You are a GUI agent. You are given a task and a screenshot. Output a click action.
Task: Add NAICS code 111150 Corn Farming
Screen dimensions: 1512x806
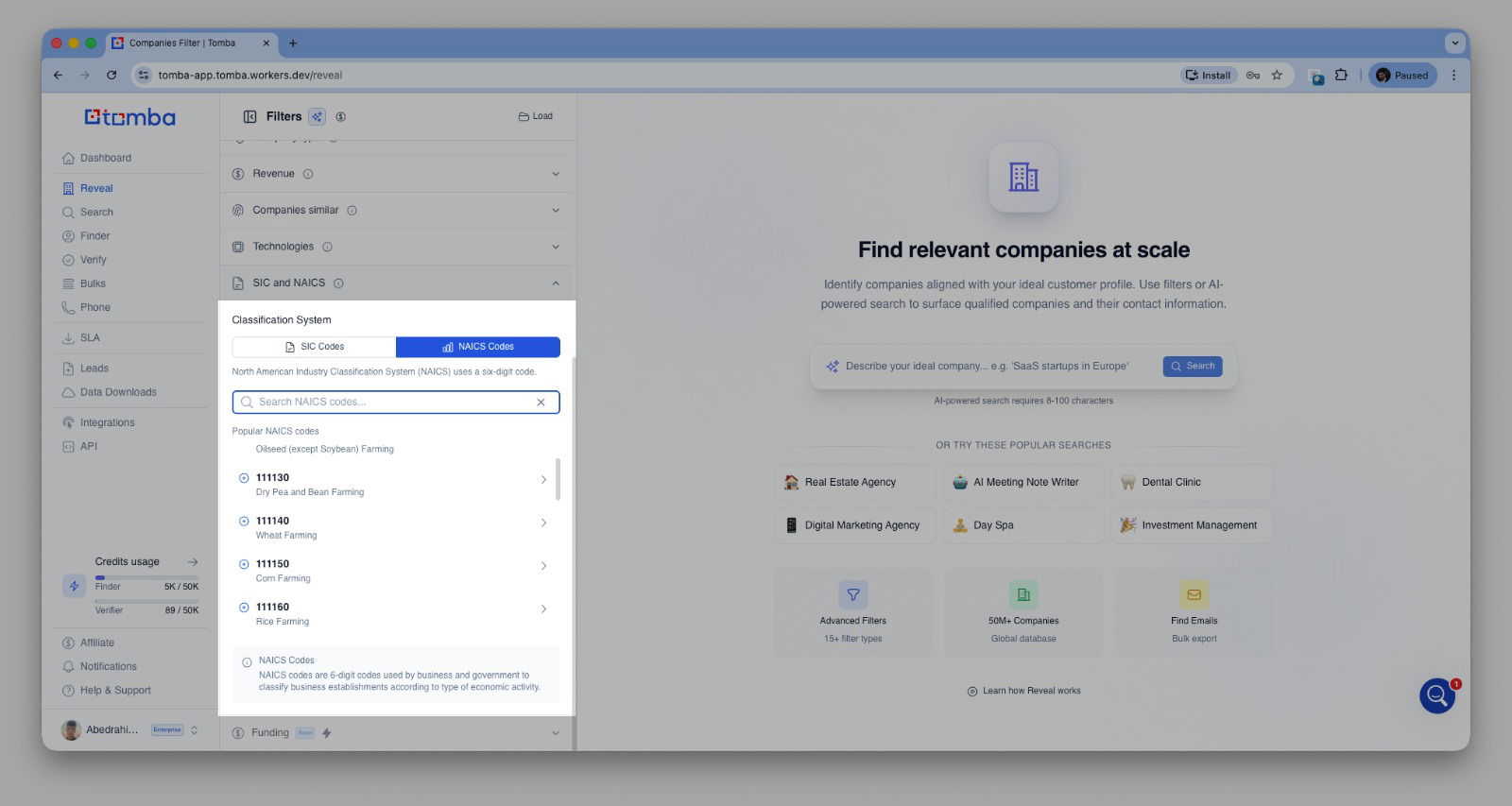tap(244, 564)
